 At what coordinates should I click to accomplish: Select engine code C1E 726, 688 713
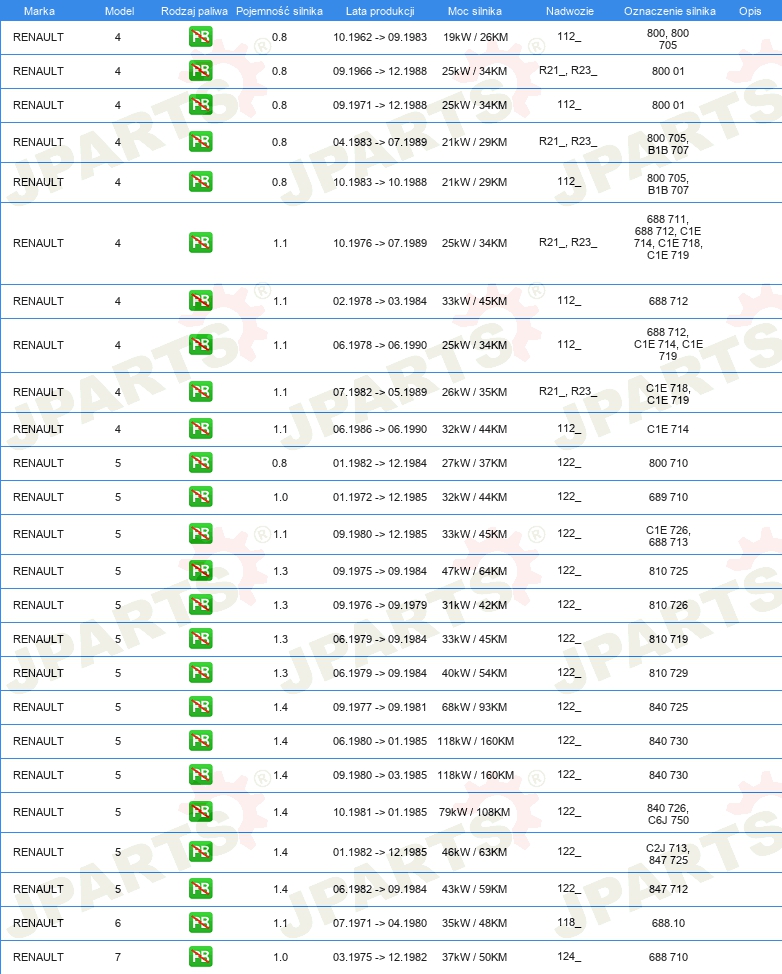[x=668, y=536]
